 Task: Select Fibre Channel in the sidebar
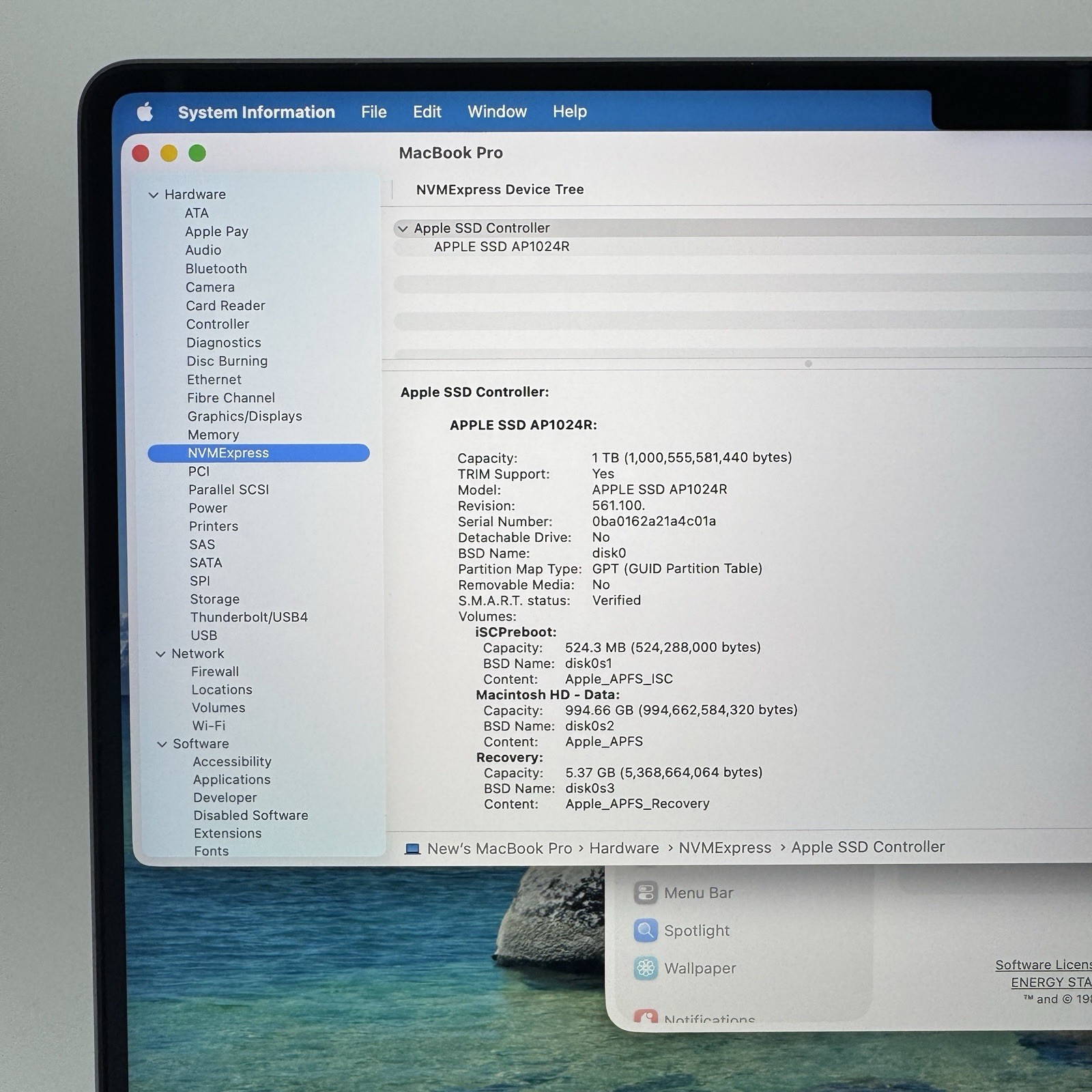[231, 397]
